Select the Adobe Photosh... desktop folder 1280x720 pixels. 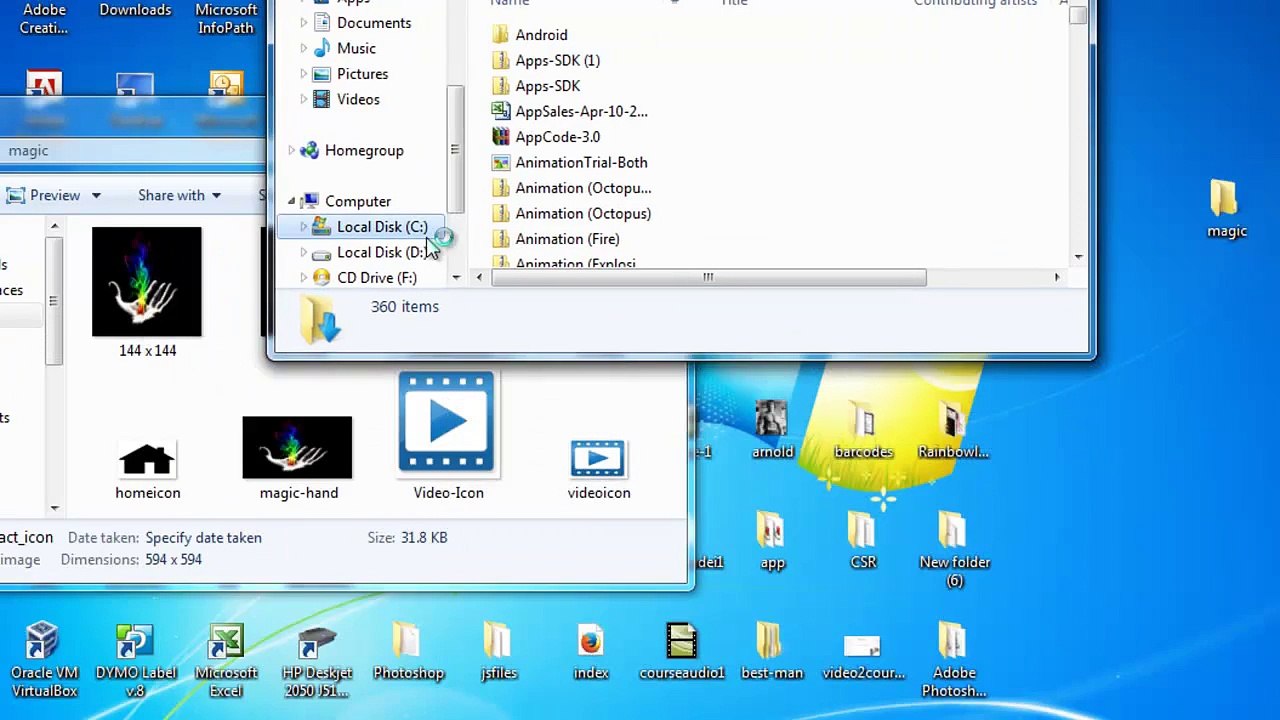(955, 659)
